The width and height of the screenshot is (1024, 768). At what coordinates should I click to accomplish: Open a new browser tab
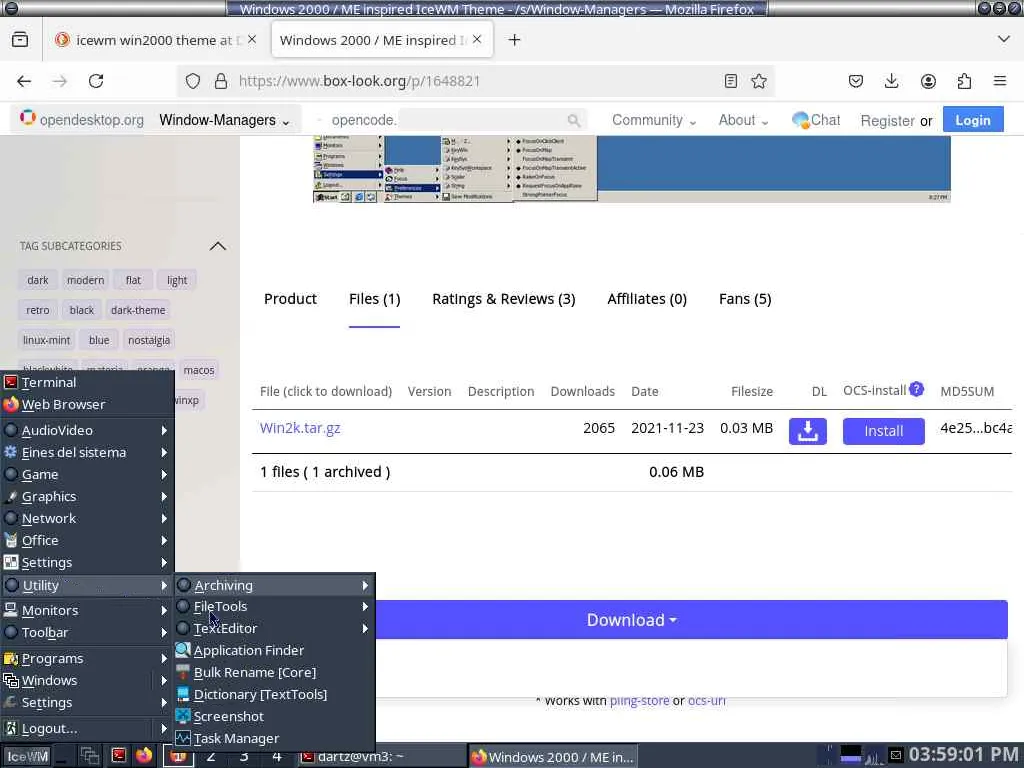(515, 40)
